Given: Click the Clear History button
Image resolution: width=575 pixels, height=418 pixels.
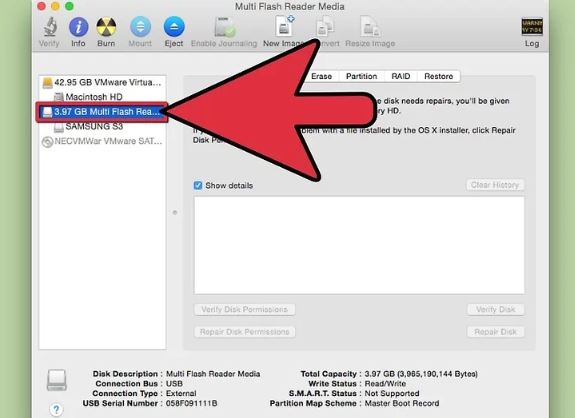Looking at the screenshot, I should click(495, 185).
